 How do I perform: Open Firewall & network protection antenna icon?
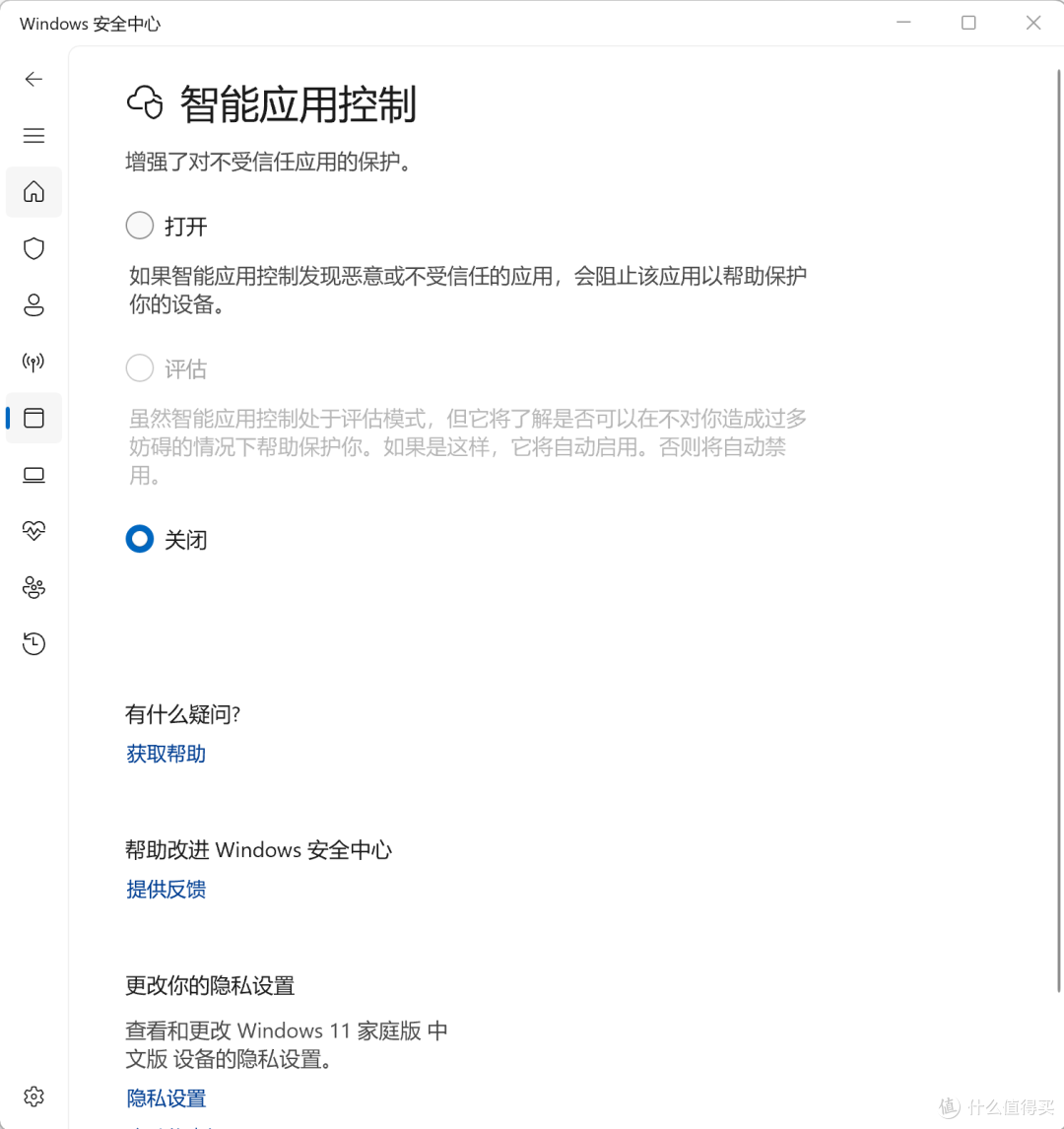(33, 362)
